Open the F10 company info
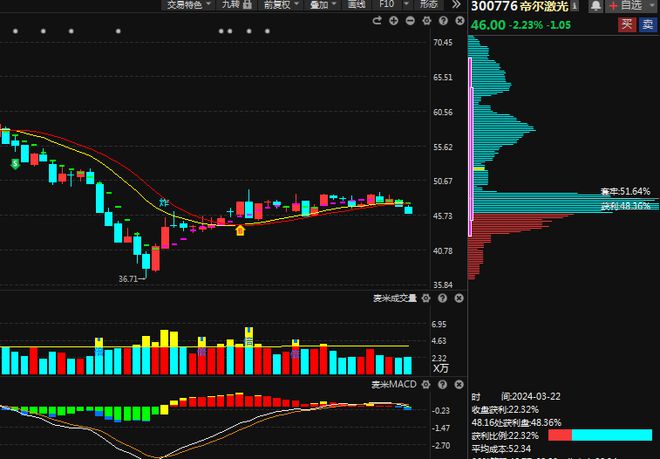Viewport: 660px width, 459px height. click(386, 4)
